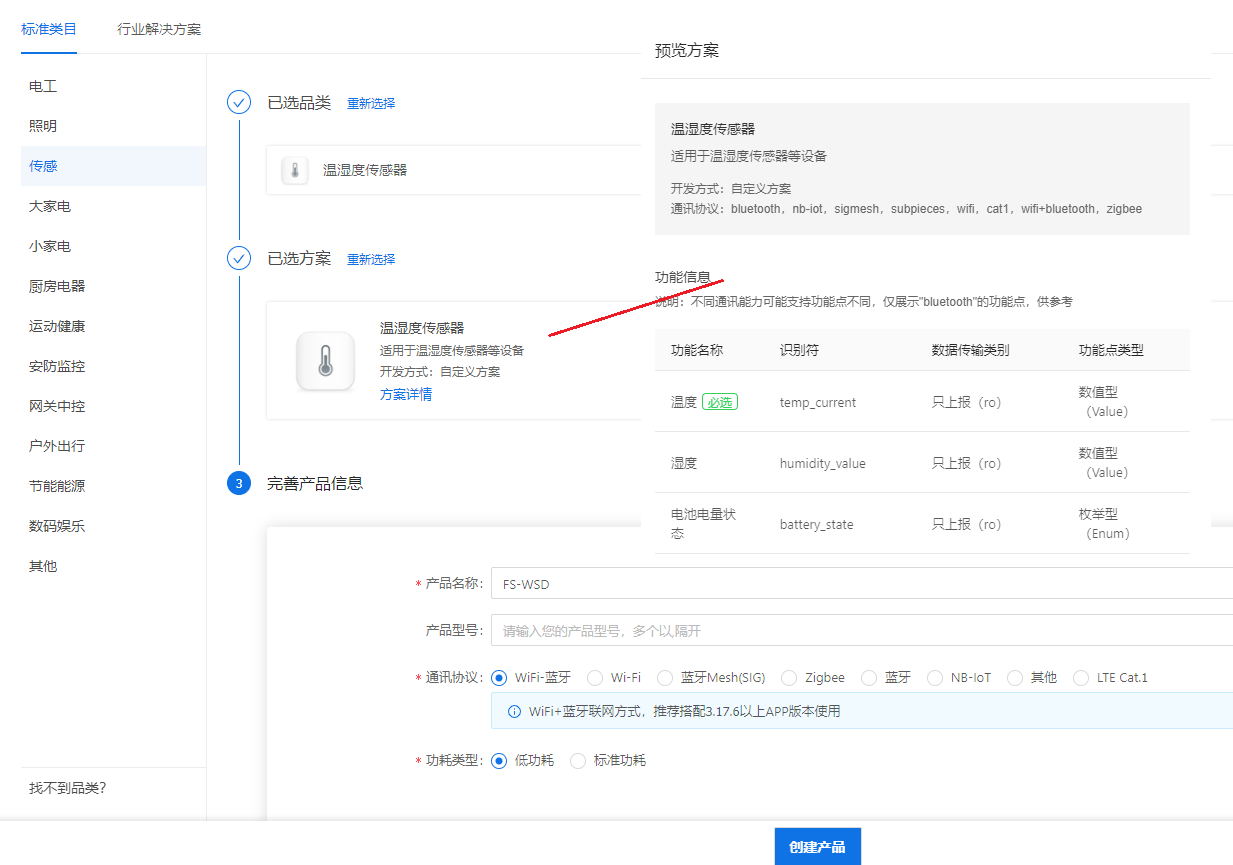Select the NB-IoT protocol option
1233x865 pixels.
pyautogui.click(x=935, y=678)
